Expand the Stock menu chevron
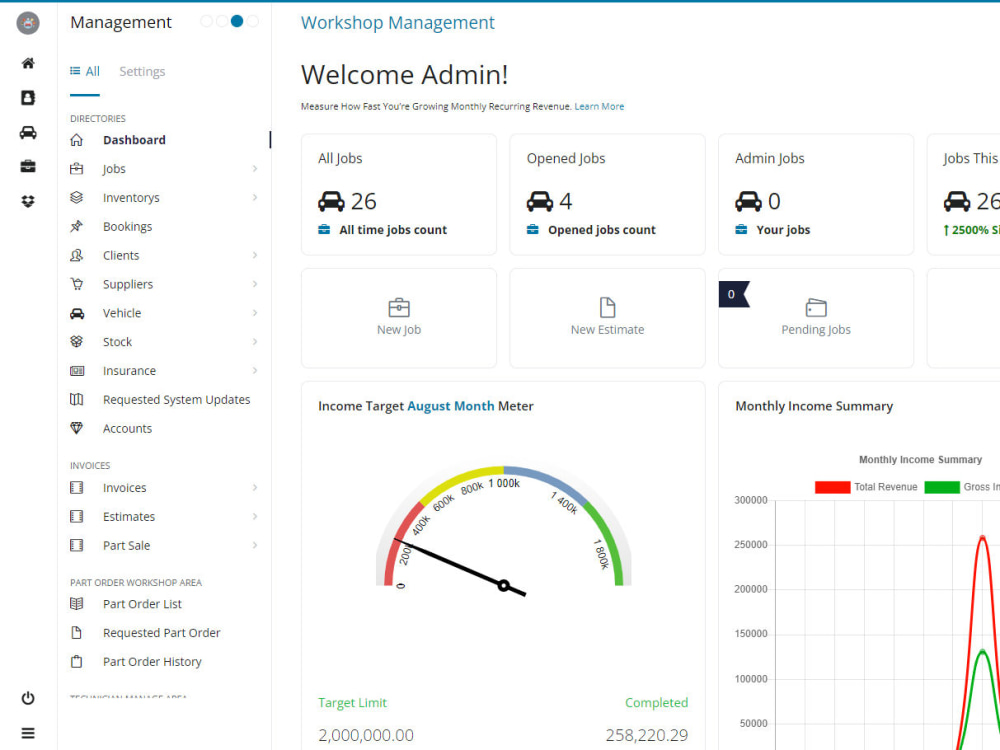The image size is (1000, 750). pos(254,341)
